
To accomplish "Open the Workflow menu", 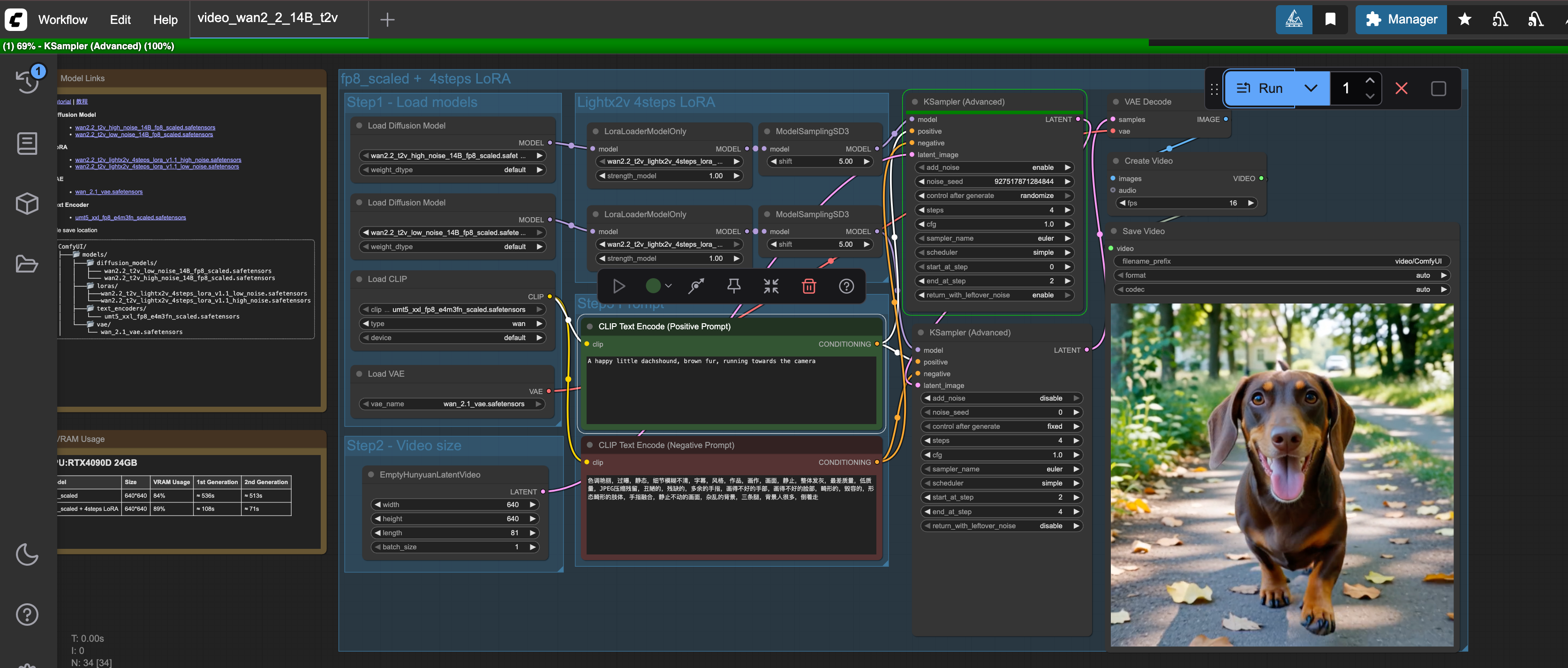I will click(x=63, y=20).
